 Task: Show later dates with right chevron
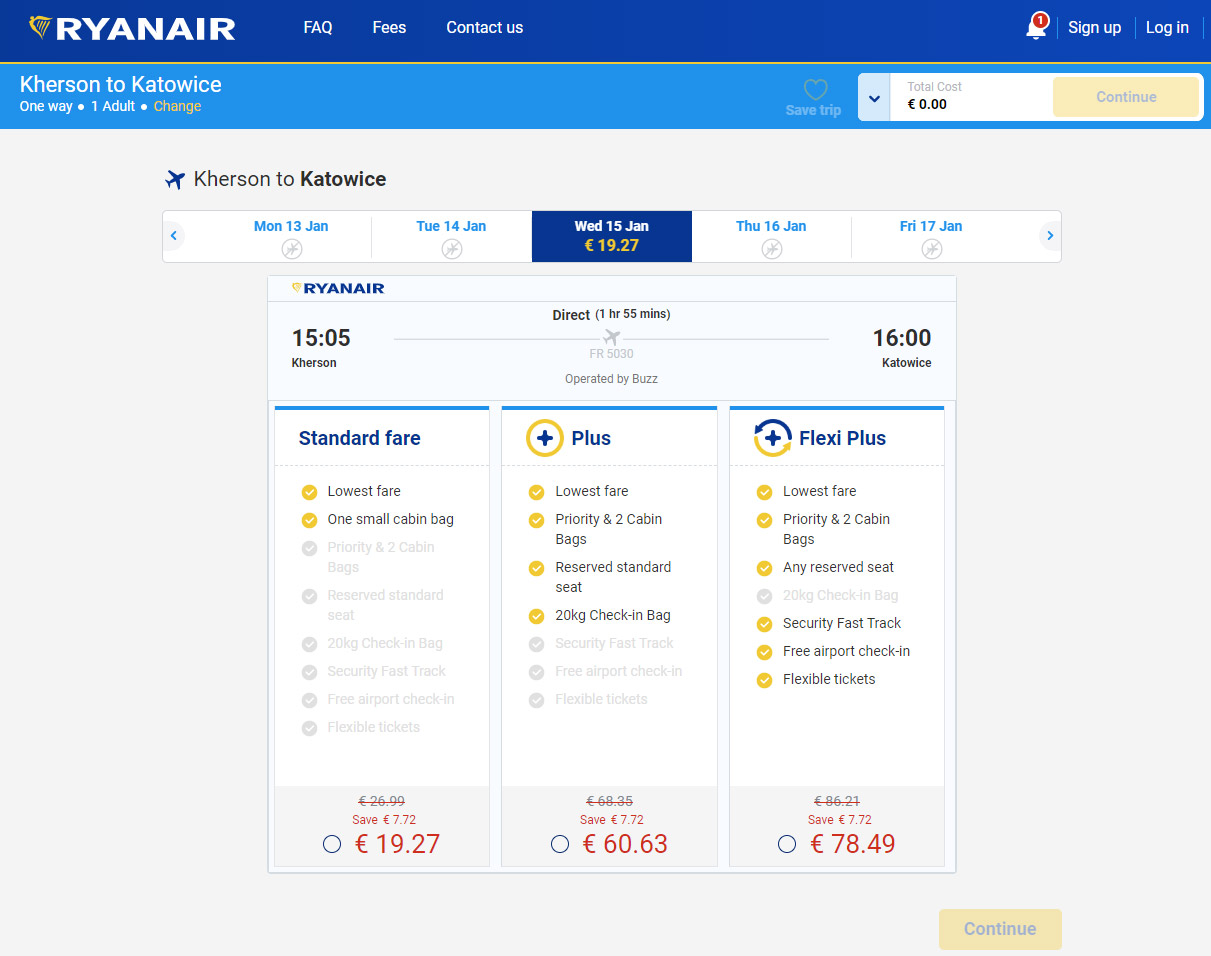(x=1049, y=236)
